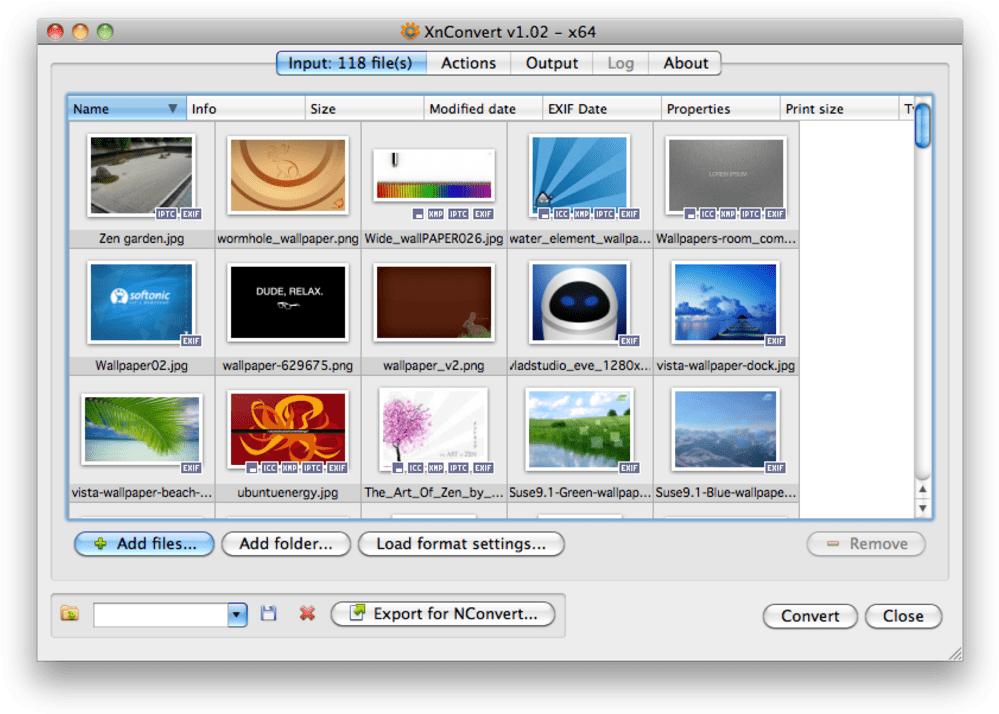The height and width of the screenshot is (714, 999).
Task: Click the EXIF badge on Wallpaper02.jpg
Action: click(x=191, y=341)
